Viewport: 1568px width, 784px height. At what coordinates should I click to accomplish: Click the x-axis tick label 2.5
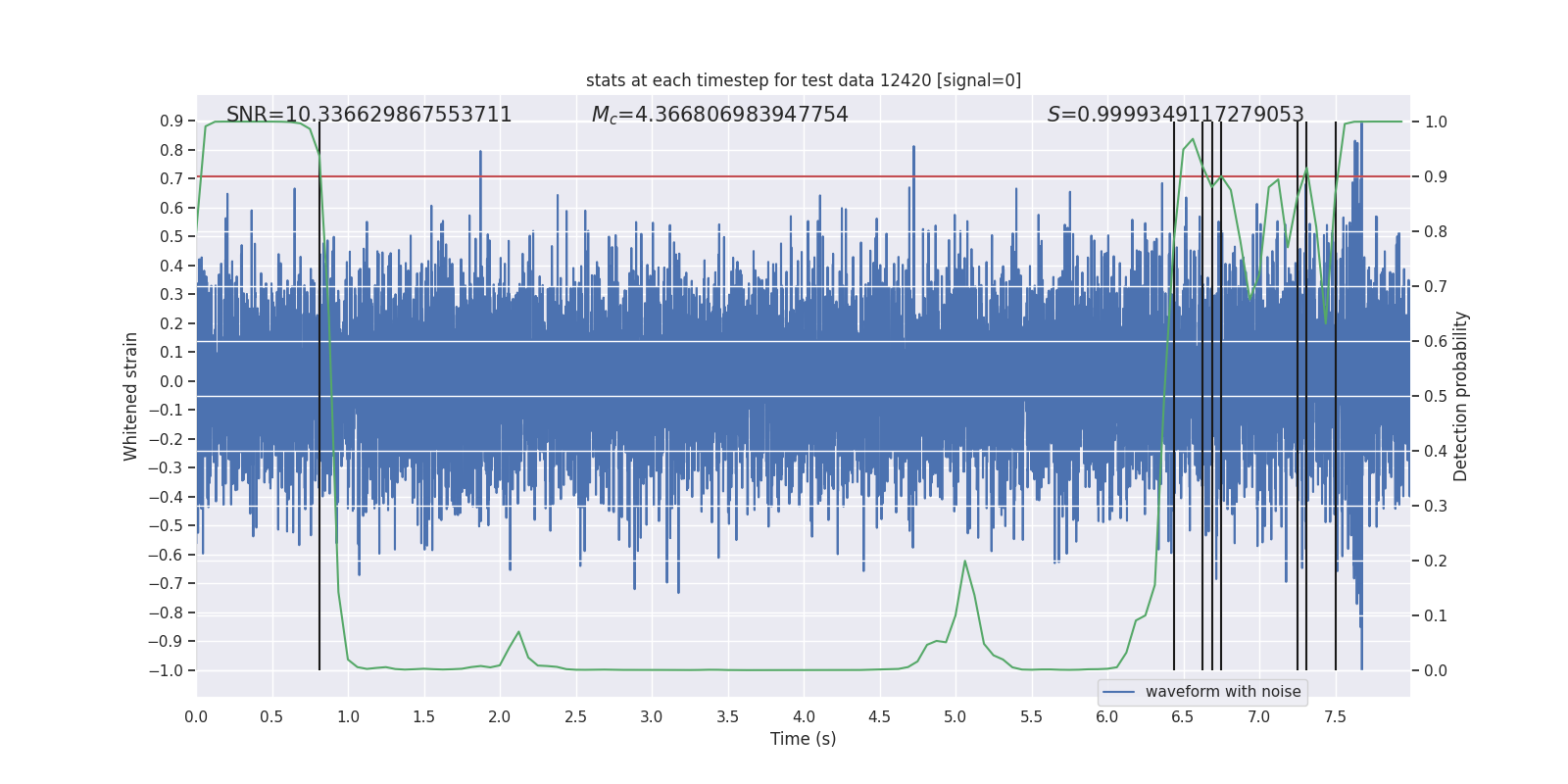coord(575,716)
